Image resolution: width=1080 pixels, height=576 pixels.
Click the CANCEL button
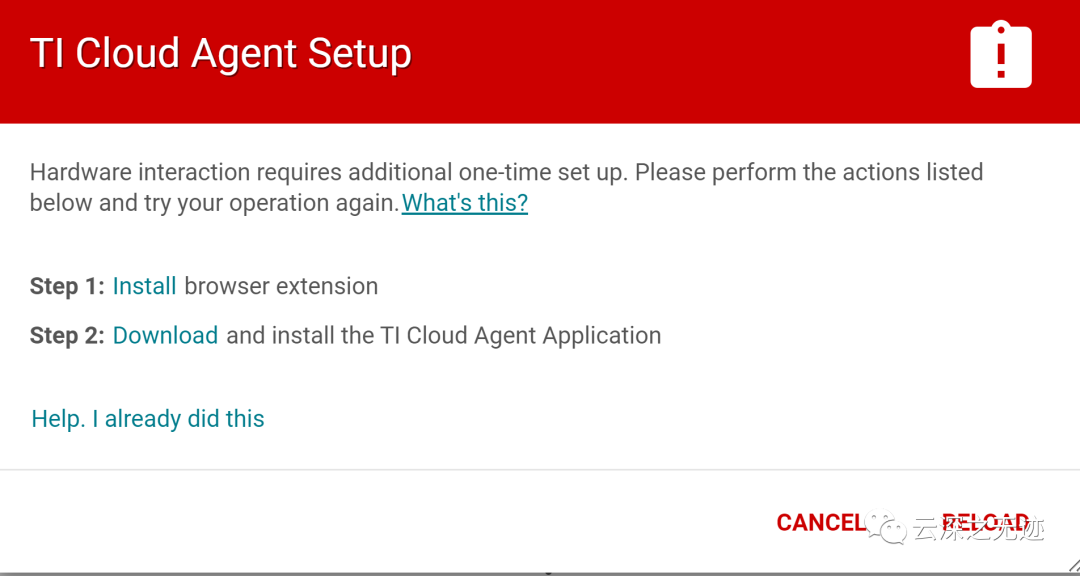click(819, 523)
